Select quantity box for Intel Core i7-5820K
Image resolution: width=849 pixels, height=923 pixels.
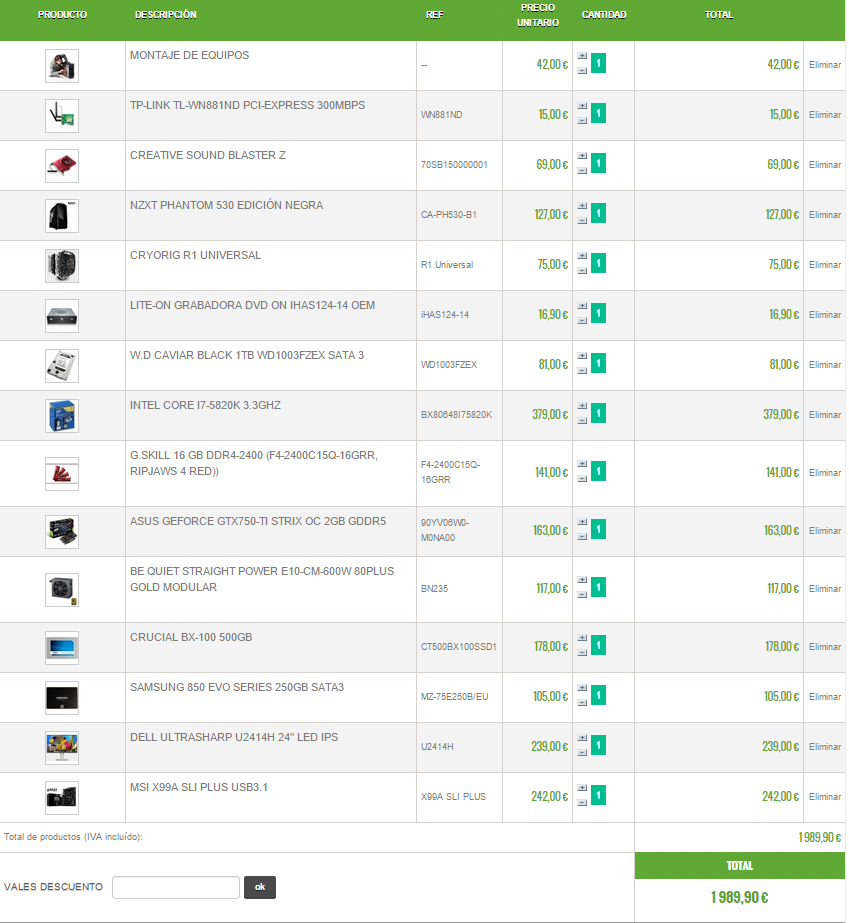pyautogui.click(x=598, y=413)
